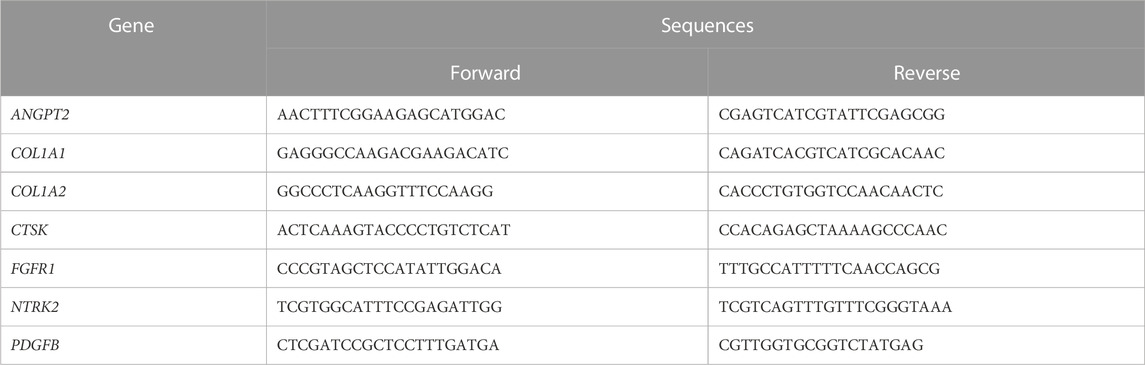This screenshot has height=365, width=1145.
Task: Select the Reverse subheader cell
Action: tap(926, 73)
